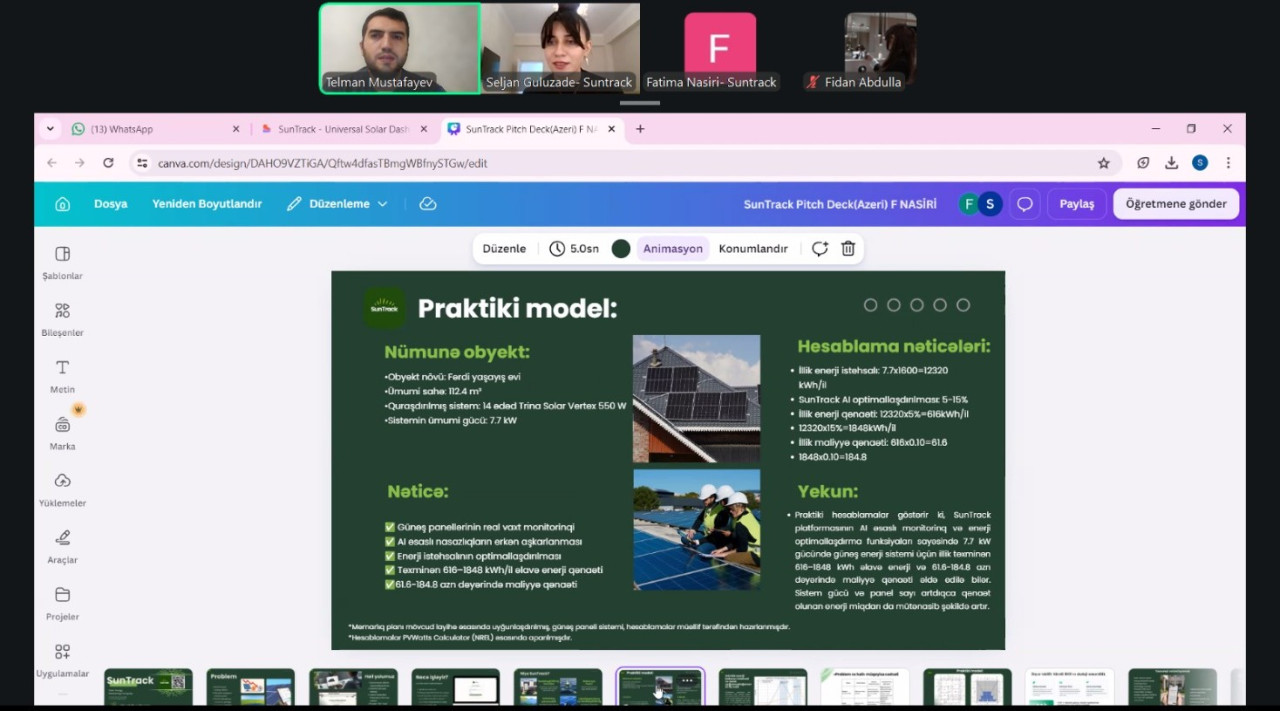Screen dimensions: 1280x711
Task: Click the Praktiki model heading on slide
Action: [x=517, y=308]
